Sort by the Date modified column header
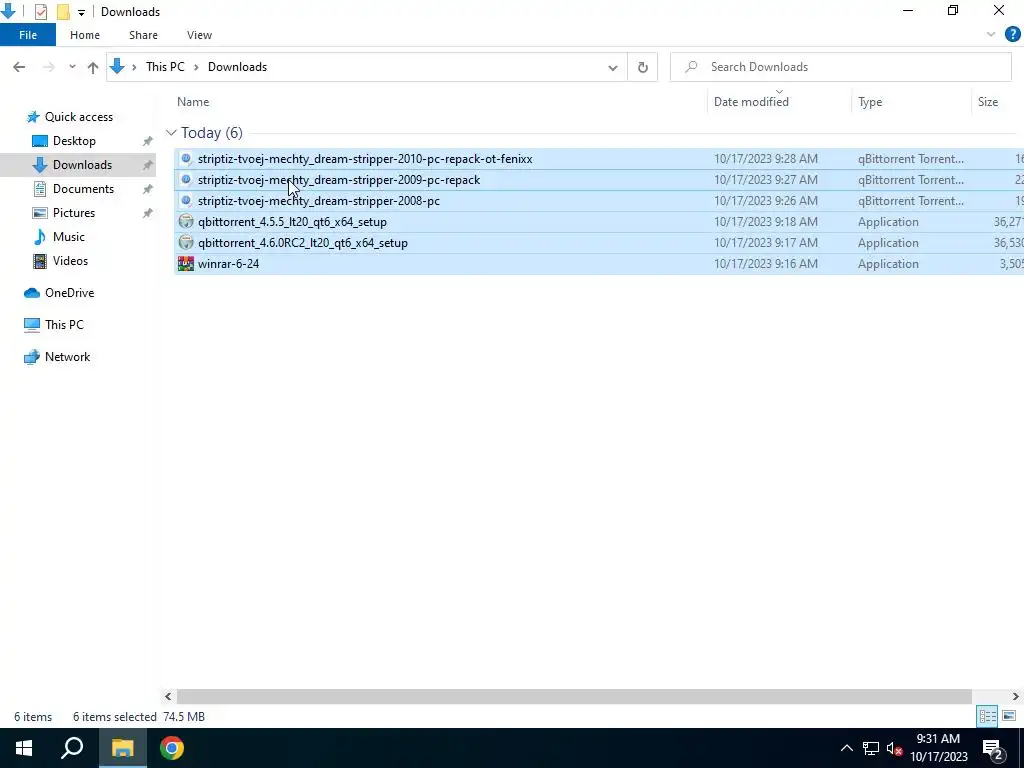This screenshot has width=1024, height=768. tap(751, 102)
